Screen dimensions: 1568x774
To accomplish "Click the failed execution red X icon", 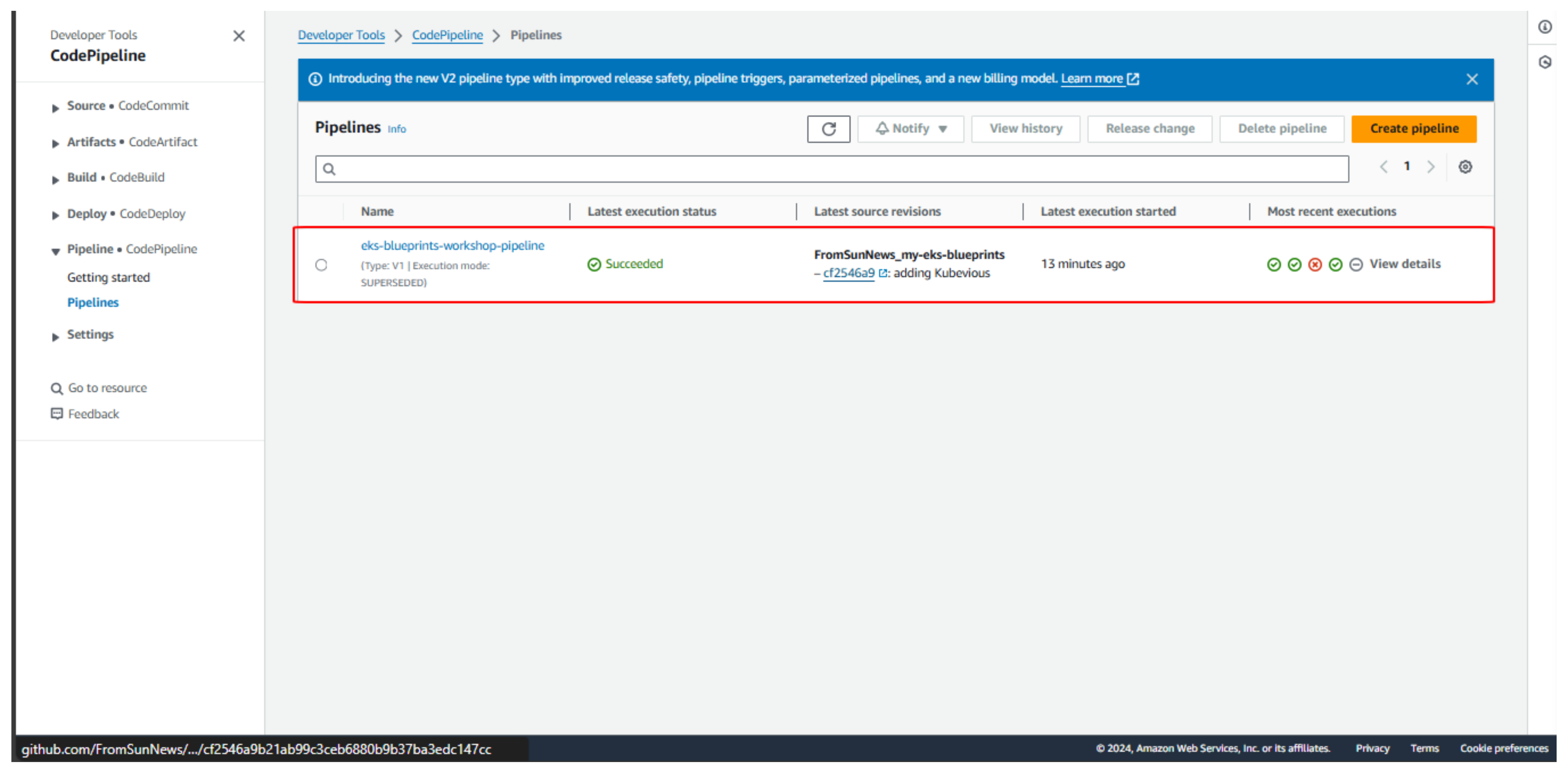I will (1315, 265).
